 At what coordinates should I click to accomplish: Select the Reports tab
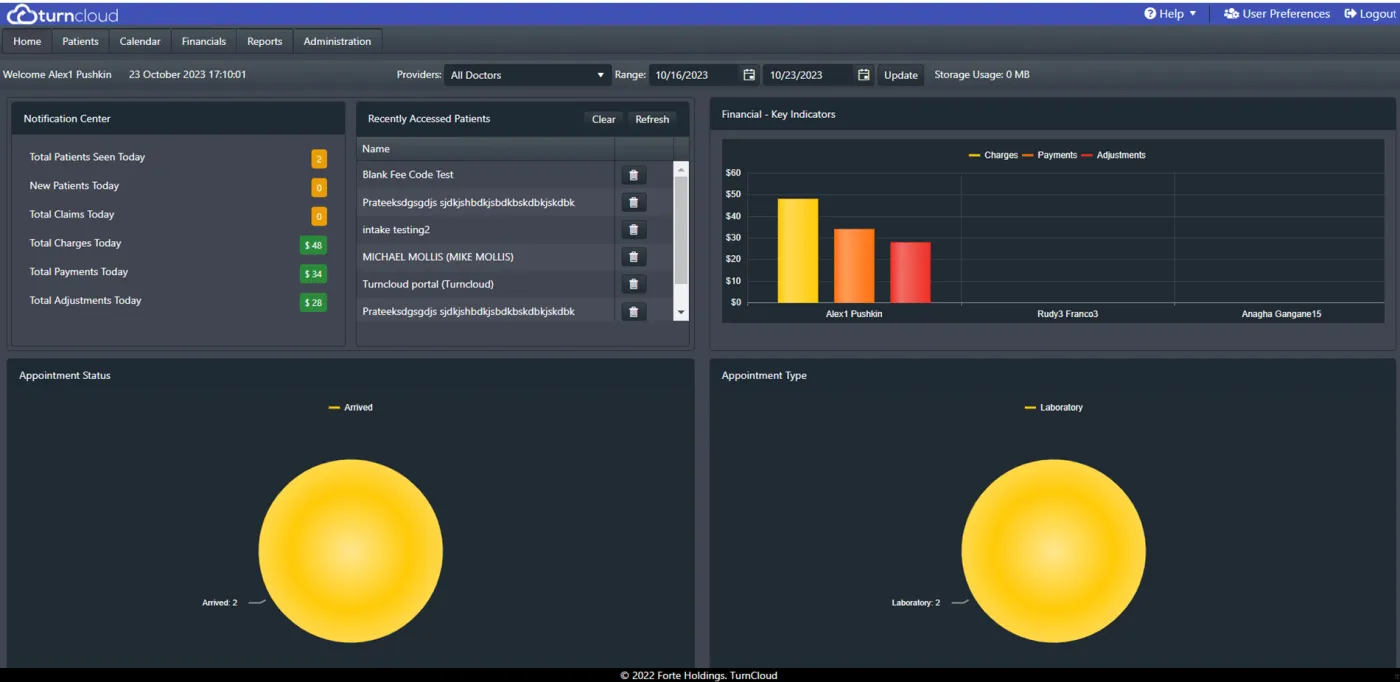point(265,41)
